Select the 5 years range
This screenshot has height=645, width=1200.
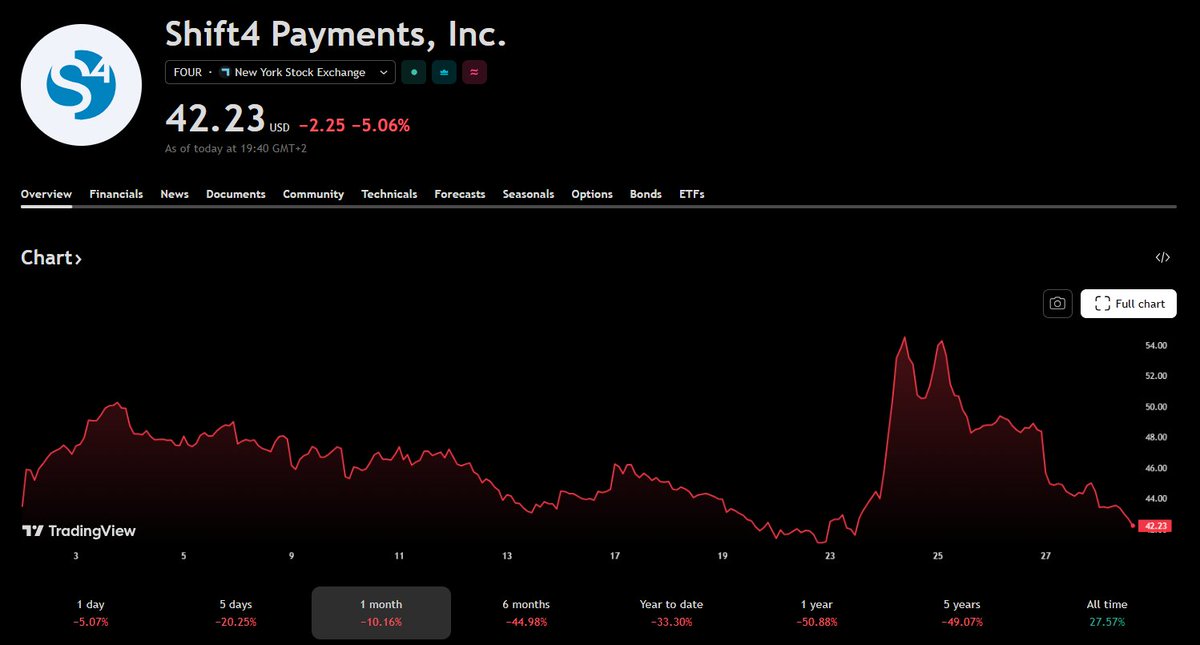pos(961,612)
